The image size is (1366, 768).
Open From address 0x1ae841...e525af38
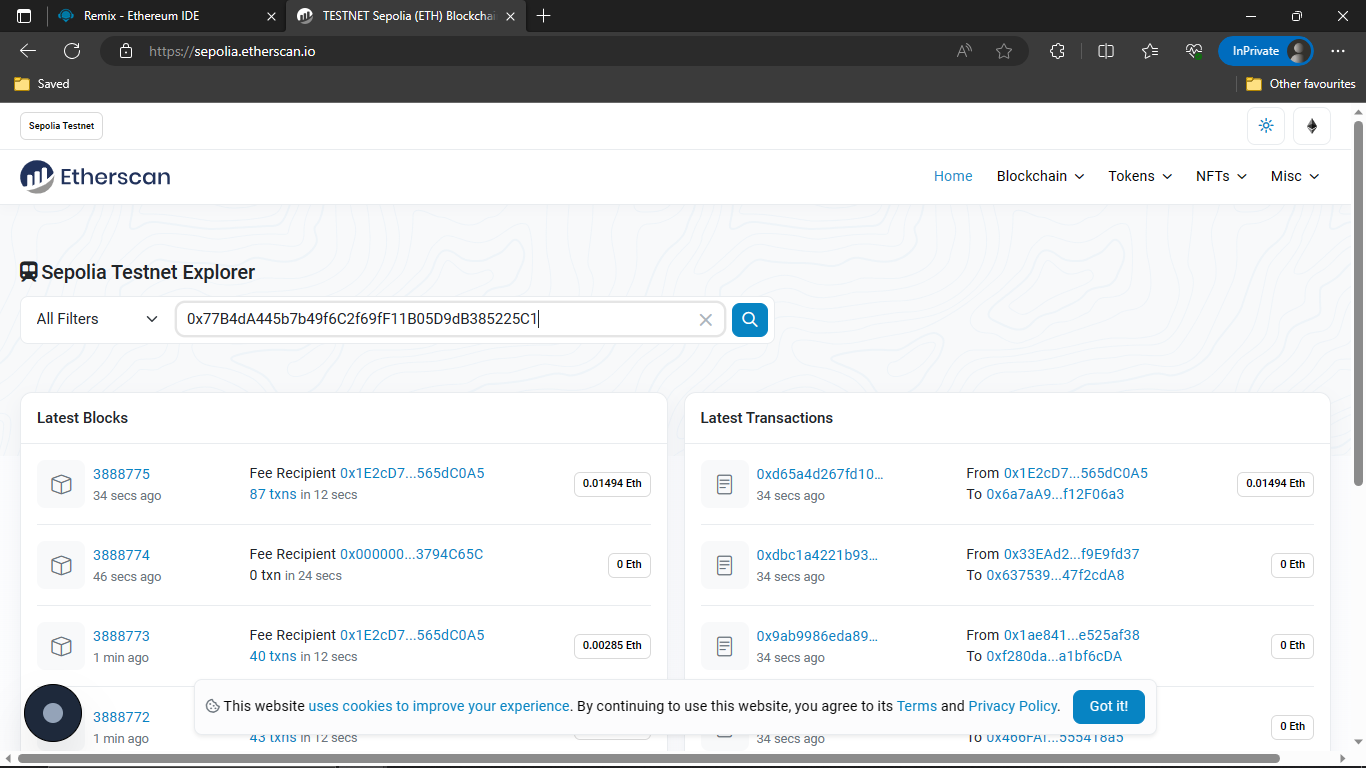[x=1072, y=635]
